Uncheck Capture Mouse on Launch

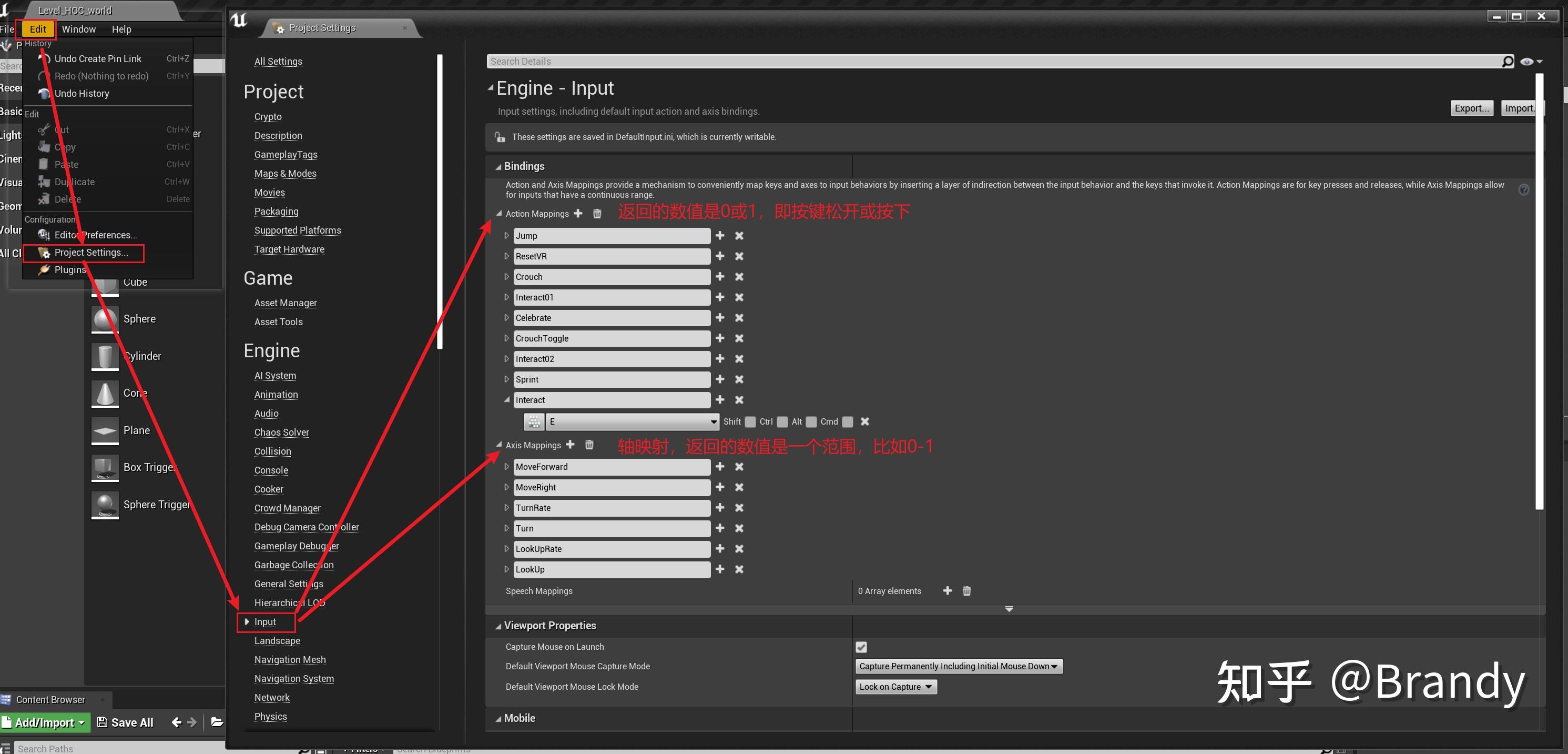tap(861, 647)
